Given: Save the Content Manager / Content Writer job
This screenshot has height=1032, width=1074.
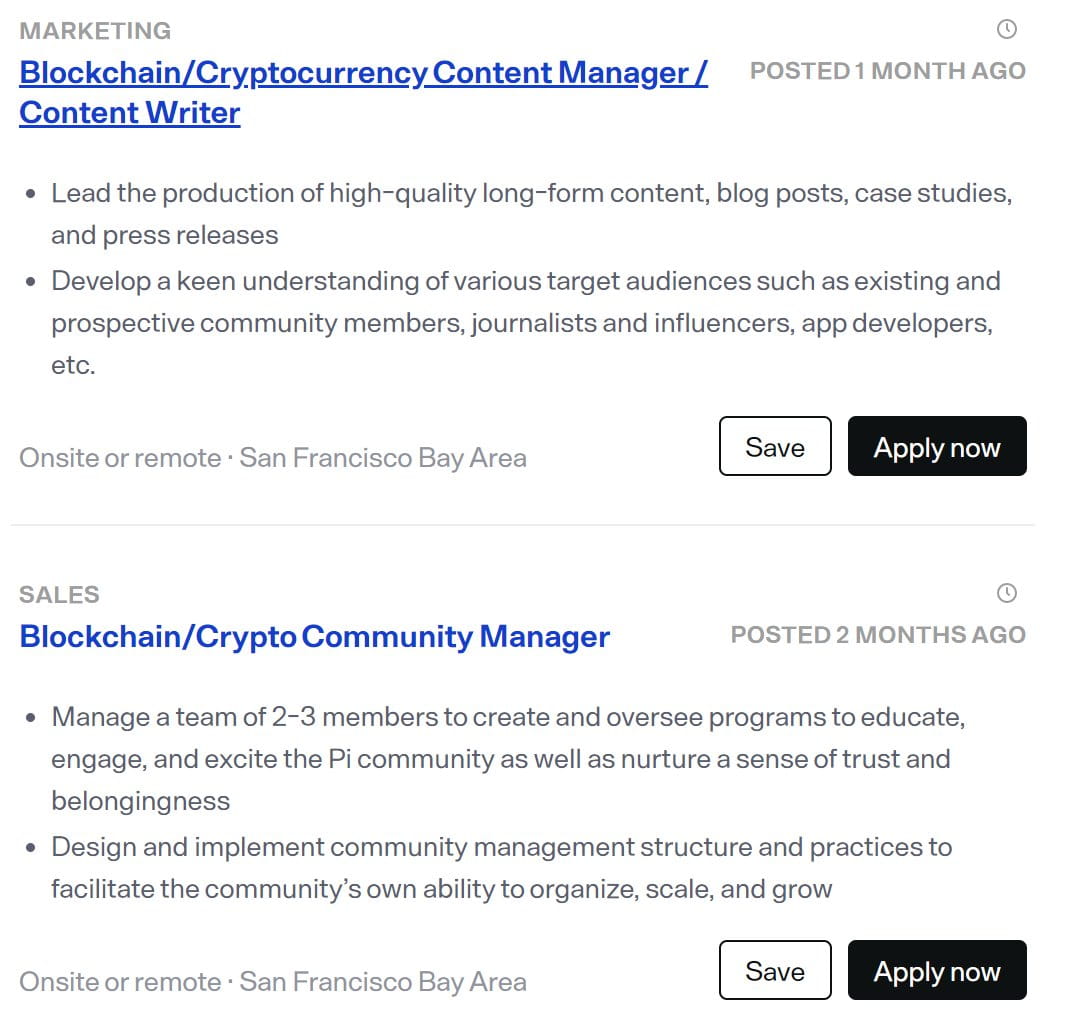Looking at the screenshot, I should click(x=774, y=446).
